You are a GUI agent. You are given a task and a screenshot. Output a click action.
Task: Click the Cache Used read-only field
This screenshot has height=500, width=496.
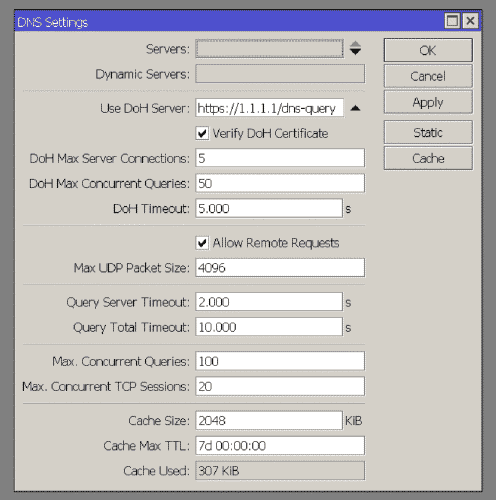pos(280,471)
